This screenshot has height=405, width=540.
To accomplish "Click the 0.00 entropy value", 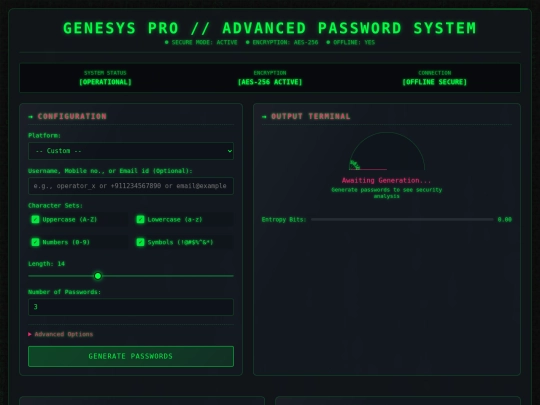I will [x=505, y=219].
